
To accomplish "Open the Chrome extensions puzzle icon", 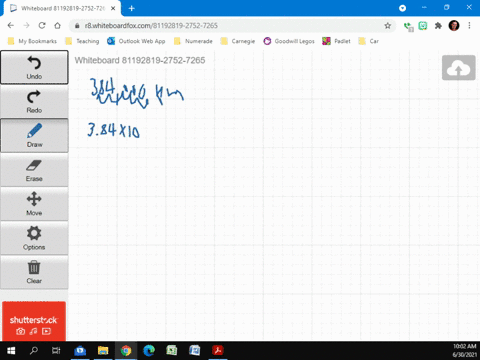I will 438,26.
